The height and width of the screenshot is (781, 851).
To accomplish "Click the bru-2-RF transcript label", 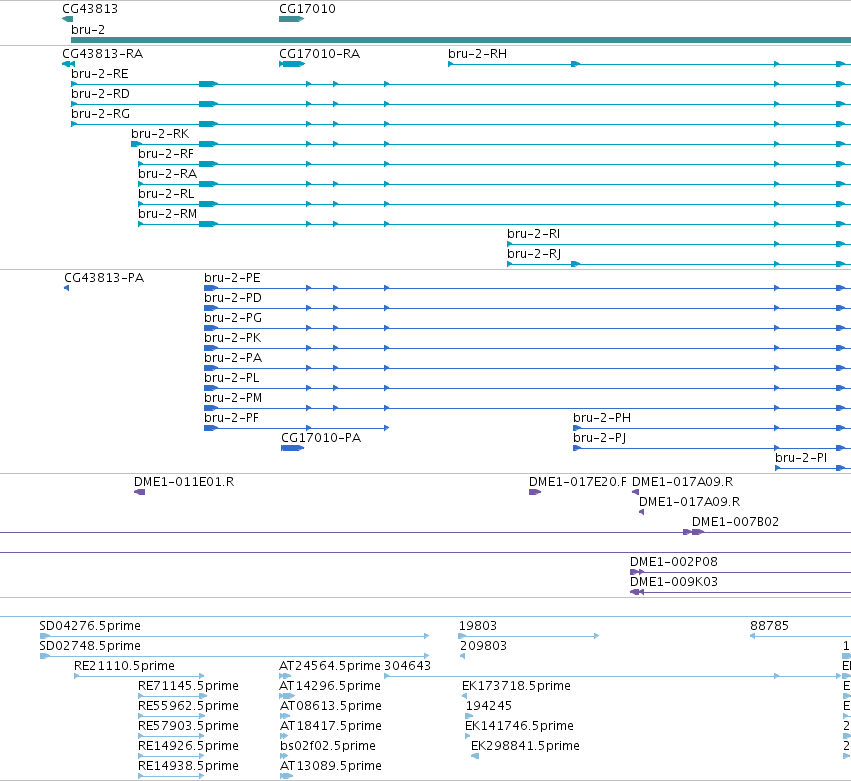I will [166, 154].
